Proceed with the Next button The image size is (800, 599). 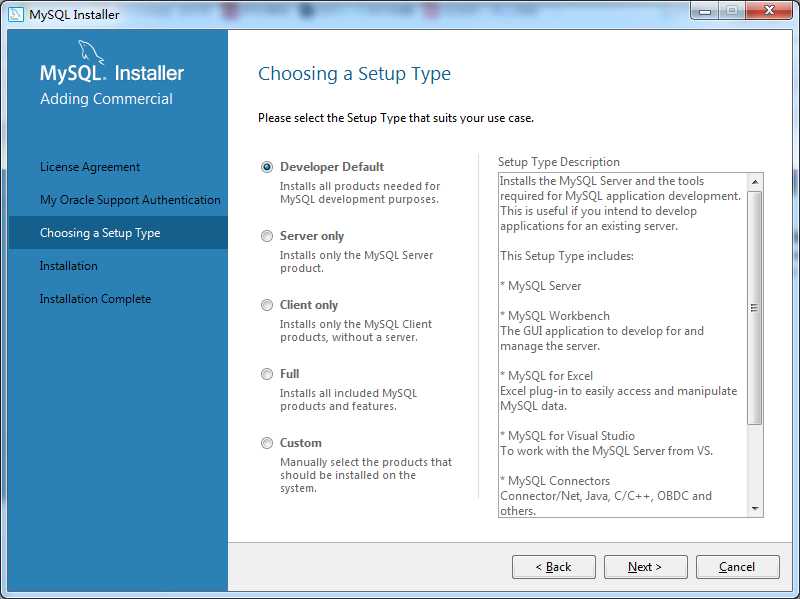point(645,567)
